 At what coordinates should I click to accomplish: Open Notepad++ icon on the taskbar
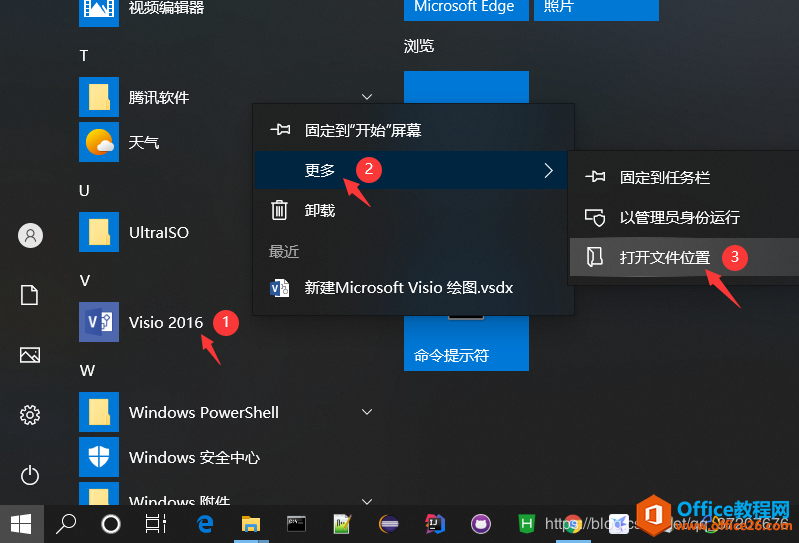click(342, 524)
